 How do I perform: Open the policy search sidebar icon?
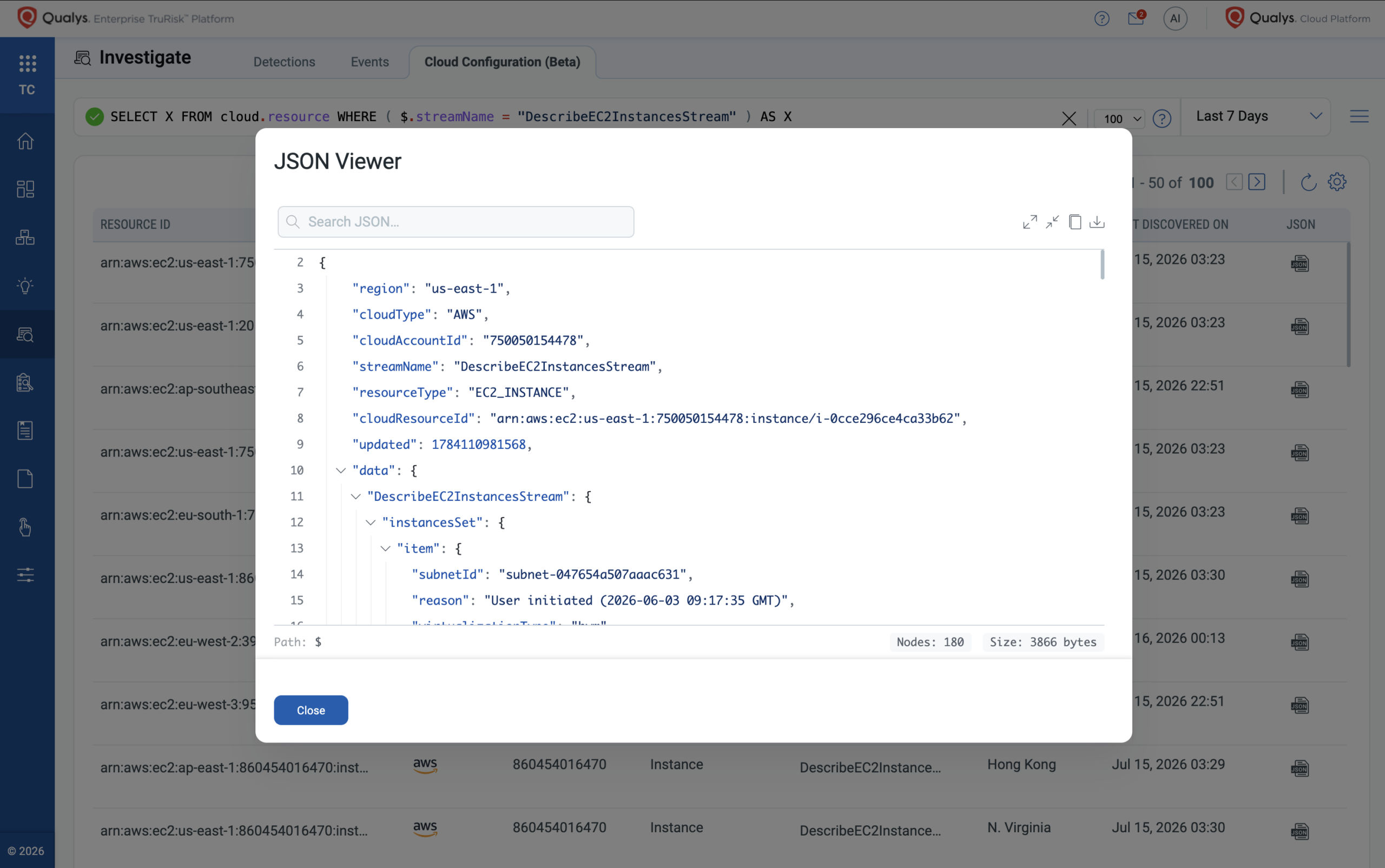[25, 382]
